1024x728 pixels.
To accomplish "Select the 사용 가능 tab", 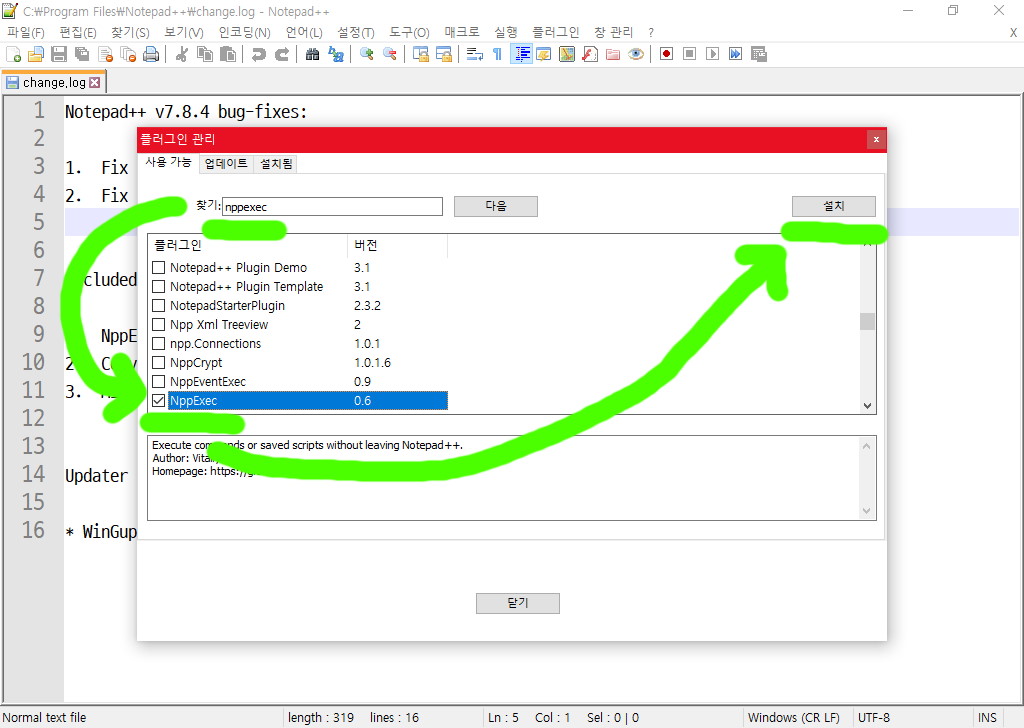I will click(168, 162).
